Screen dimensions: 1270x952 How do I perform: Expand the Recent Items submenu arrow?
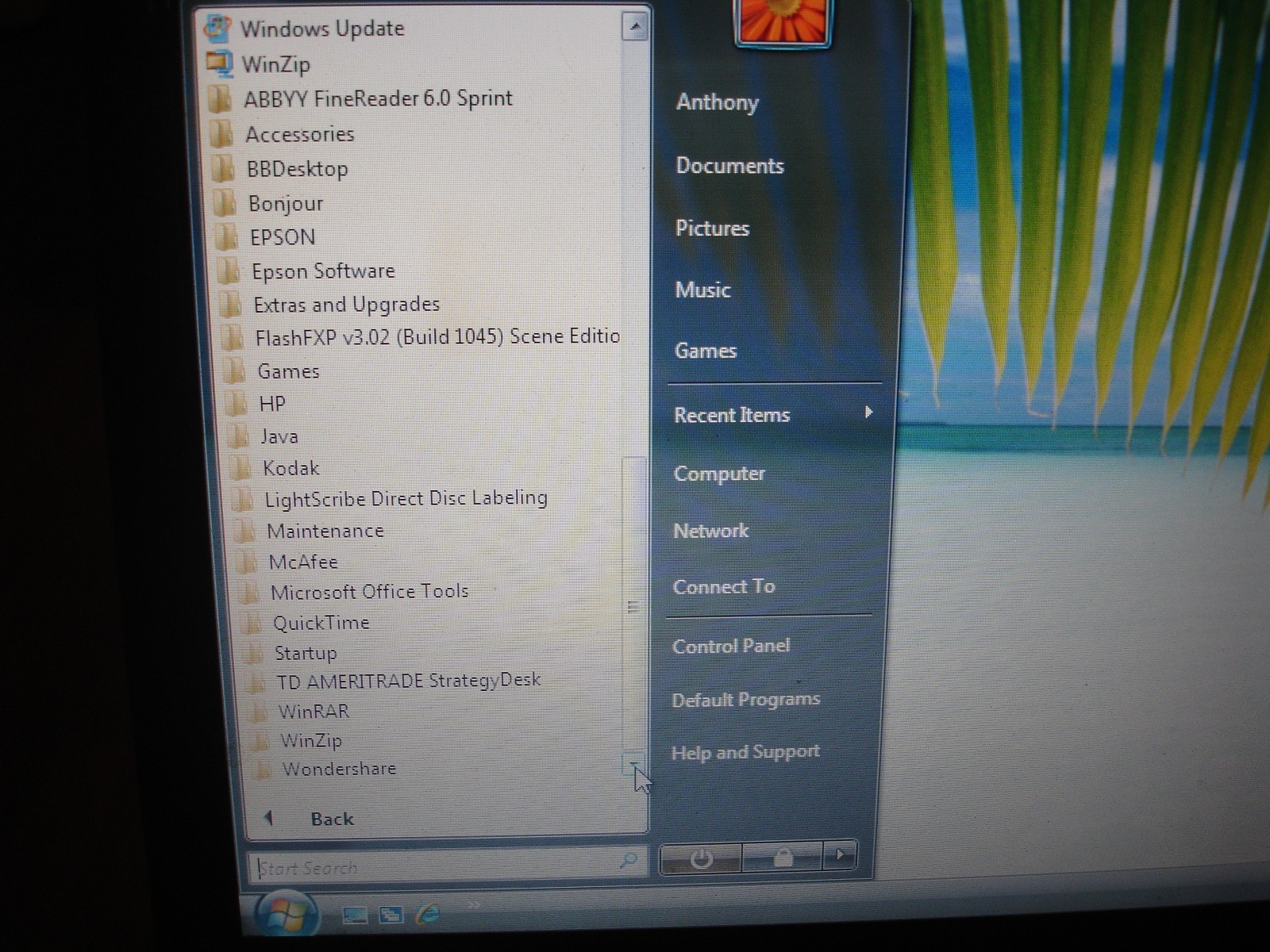[868, 413]
